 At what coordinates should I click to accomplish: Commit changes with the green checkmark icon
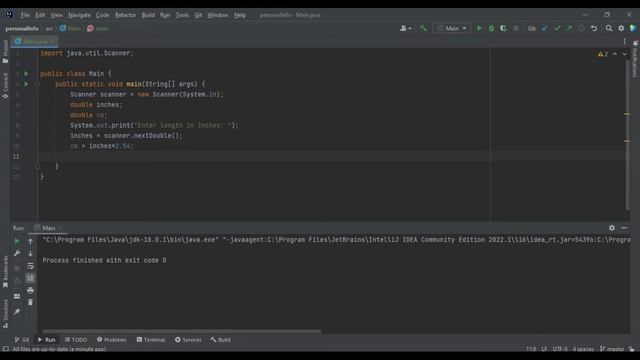coord(557,28)
